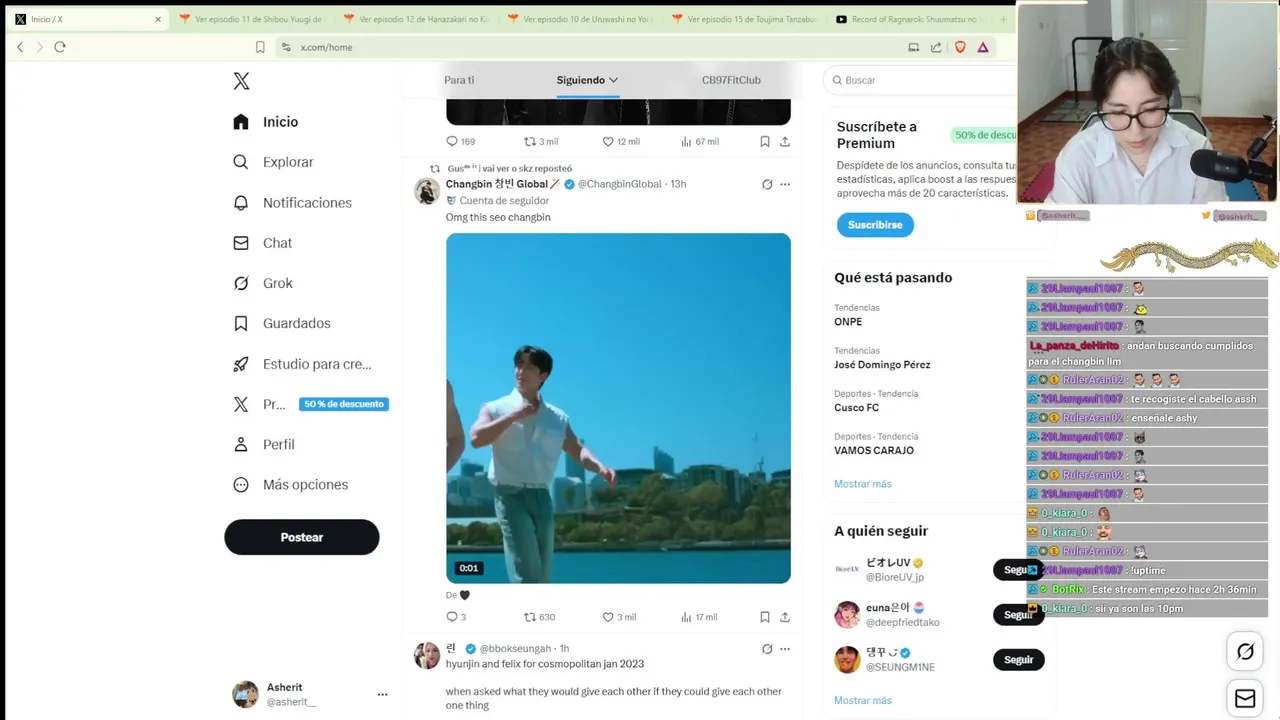The height and width of the screenshot is (720, 1280).
Task: Open Notificaciones in sidebar
Action: tap(292, 203)
